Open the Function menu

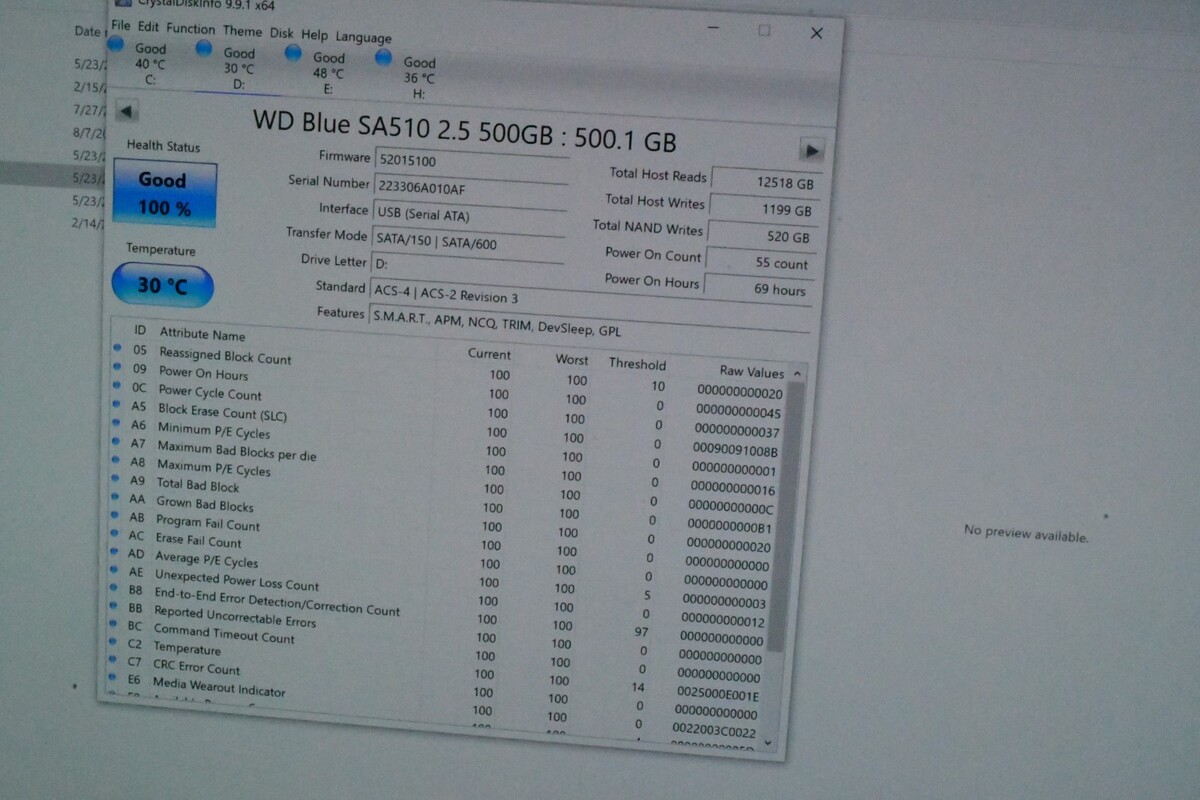coord(190,28)
